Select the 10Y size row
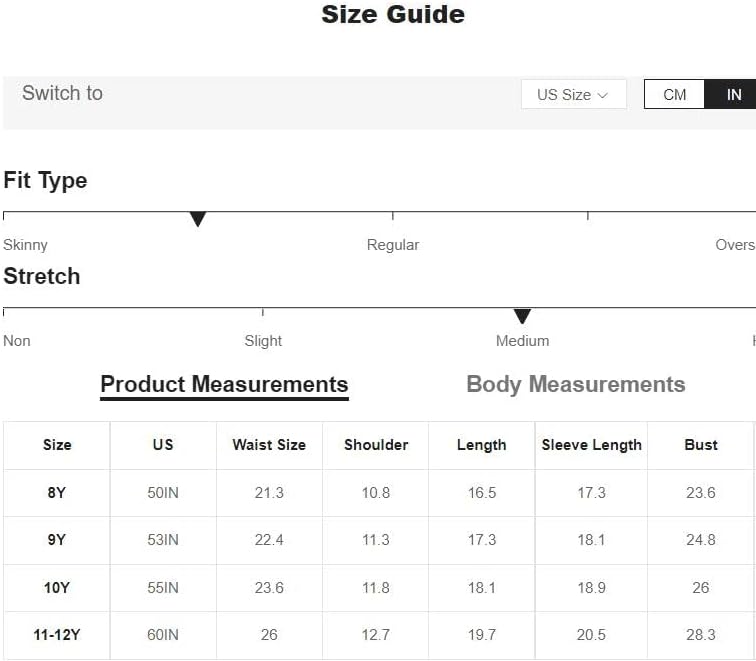This screenshot has width=756, height=661. coord(378,588)
